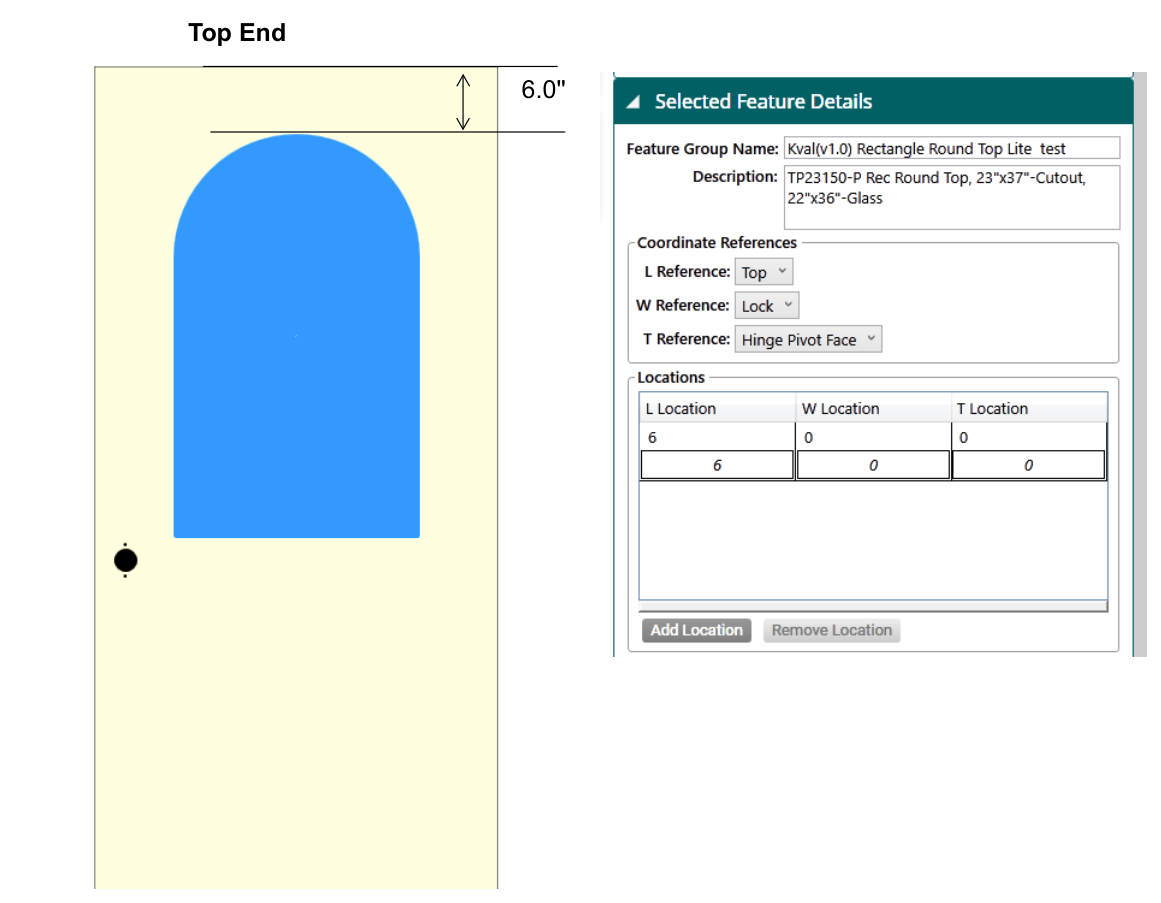1161x903 pixels.
Task: Click the Feature Group Name field
Action: 951,148
